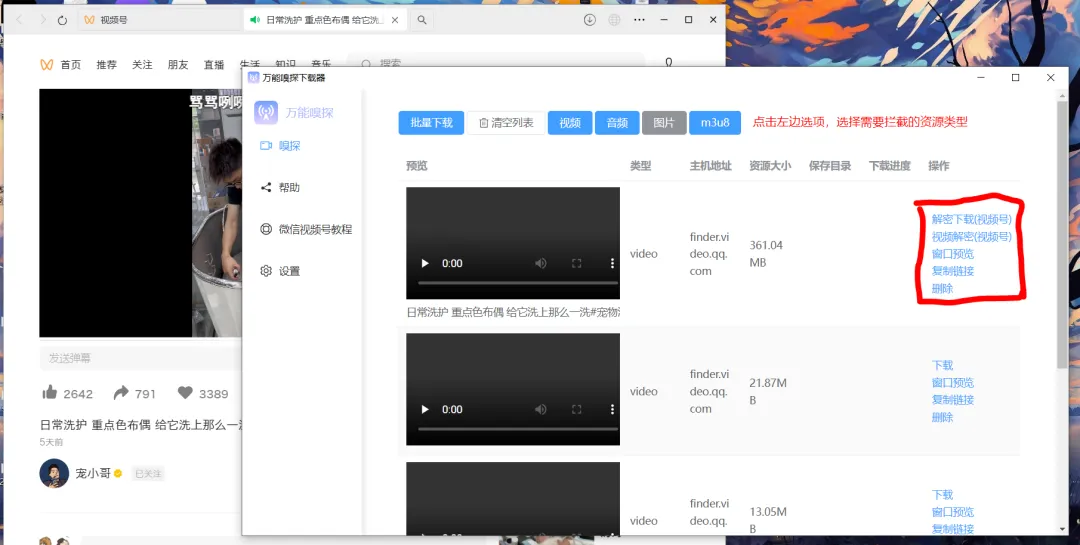Click the 批量下载 button

point(431,123)
